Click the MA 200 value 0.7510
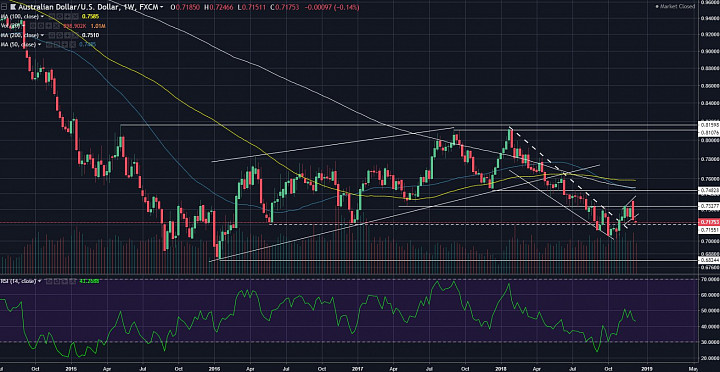 (x=90, y=35)
